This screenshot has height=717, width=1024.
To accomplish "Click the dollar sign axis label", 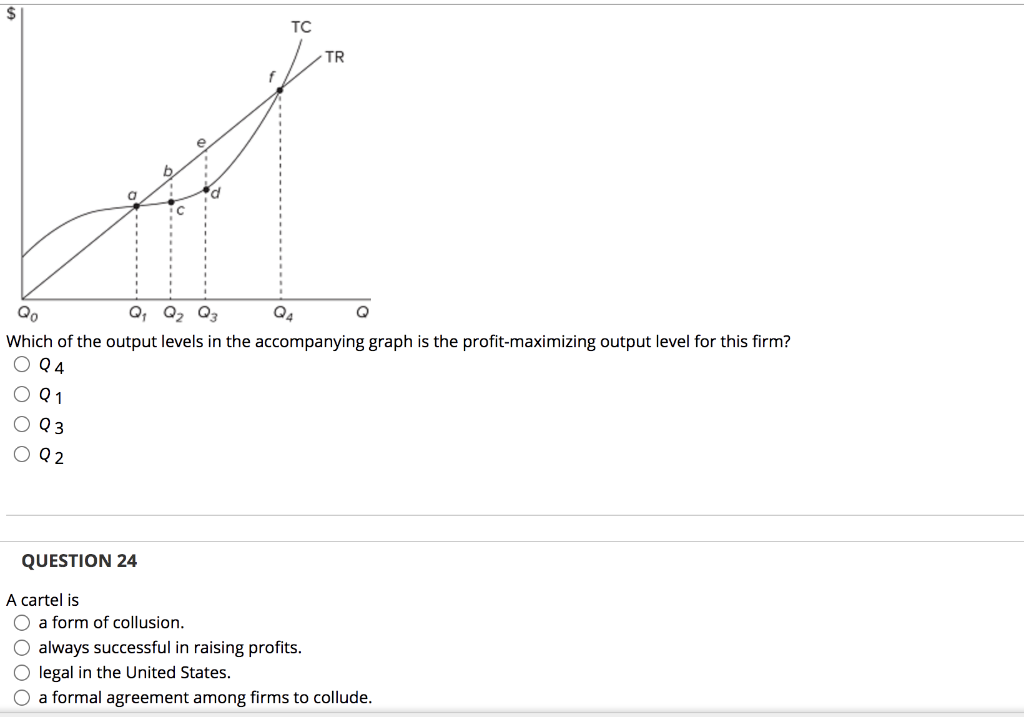I will [9, 14].
